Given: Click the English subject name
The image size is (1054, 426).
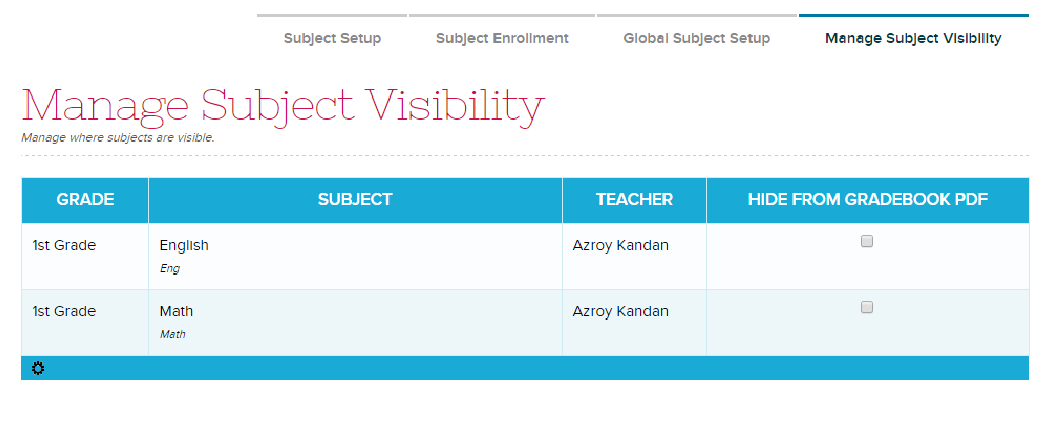Looking at the screenshot, I should 184,245.
